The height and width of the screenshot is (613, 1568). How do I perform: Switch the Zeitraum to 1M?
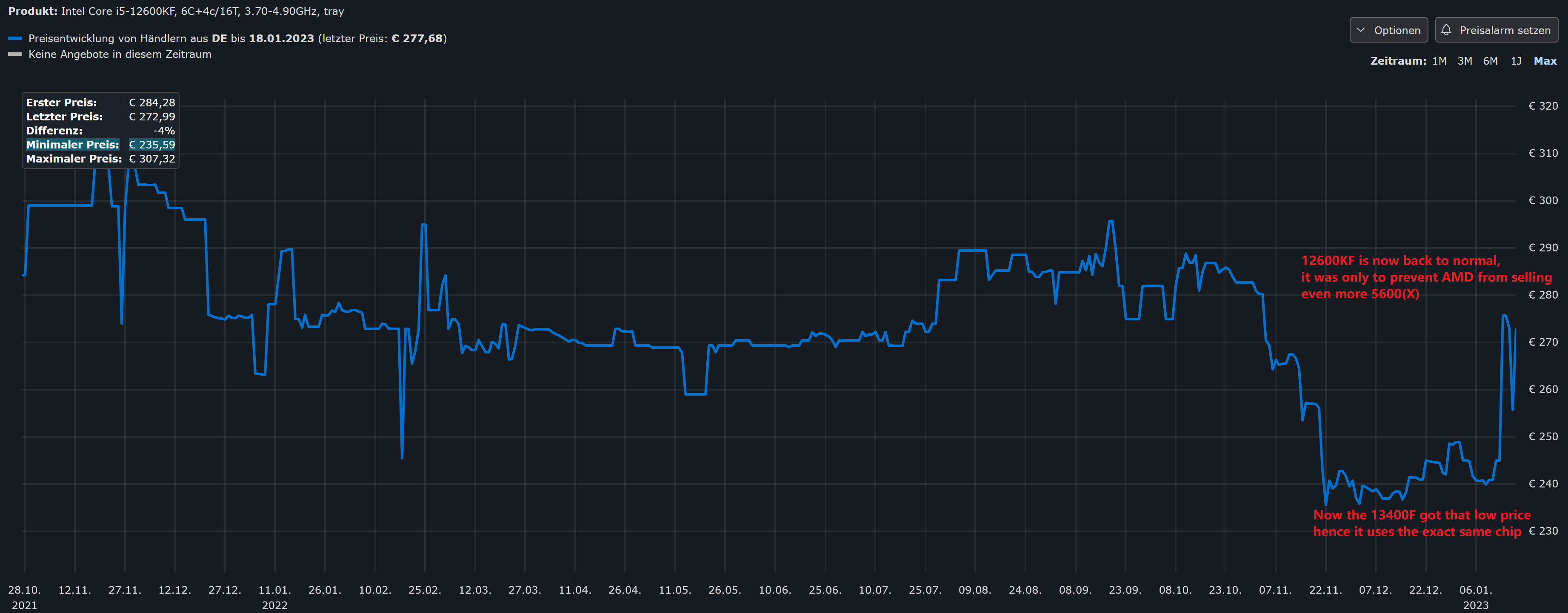(1439, 61)
